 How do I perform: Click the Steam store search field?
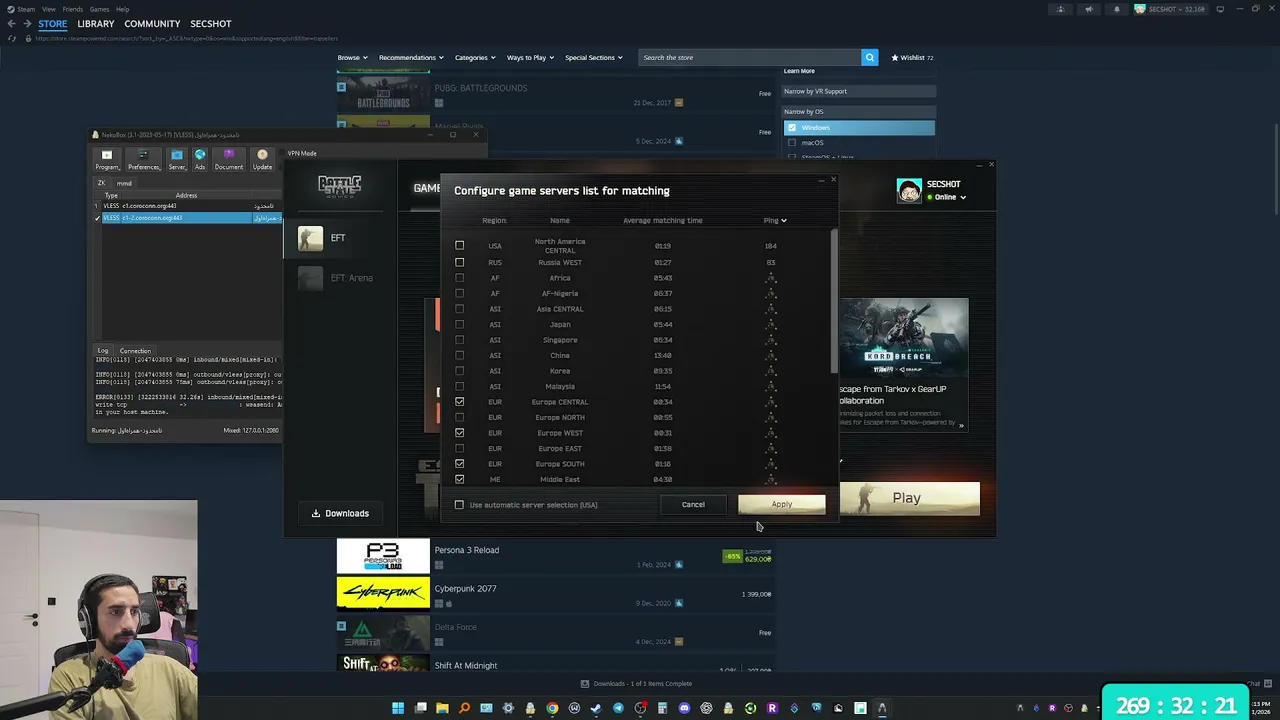(x=750, y=57)
